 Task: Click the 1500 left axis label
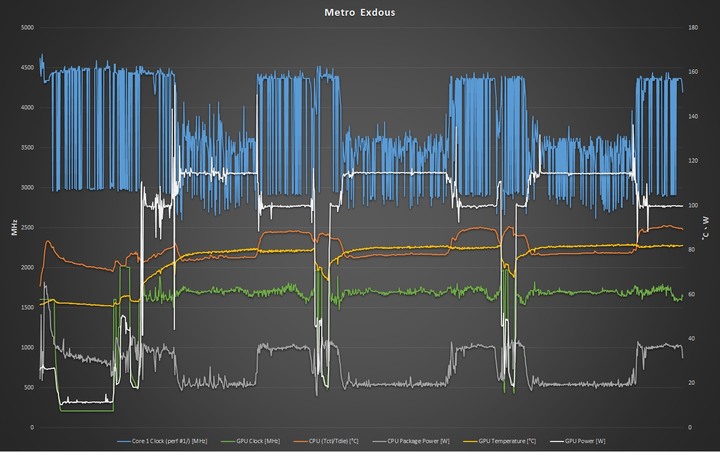pos(28,307)
